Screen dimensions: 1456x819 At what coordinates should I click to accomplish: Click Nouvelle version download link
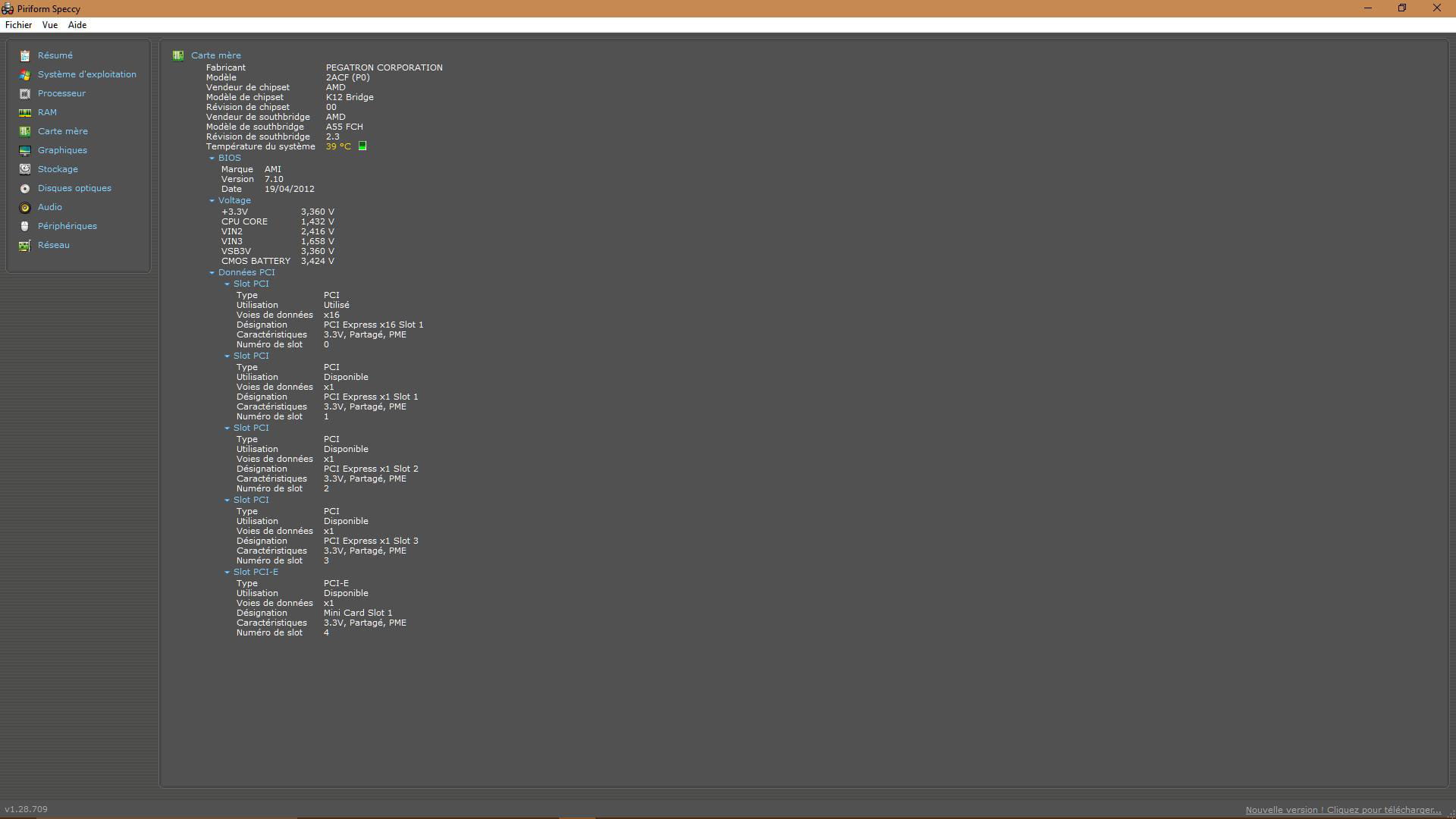point(1343,810)
